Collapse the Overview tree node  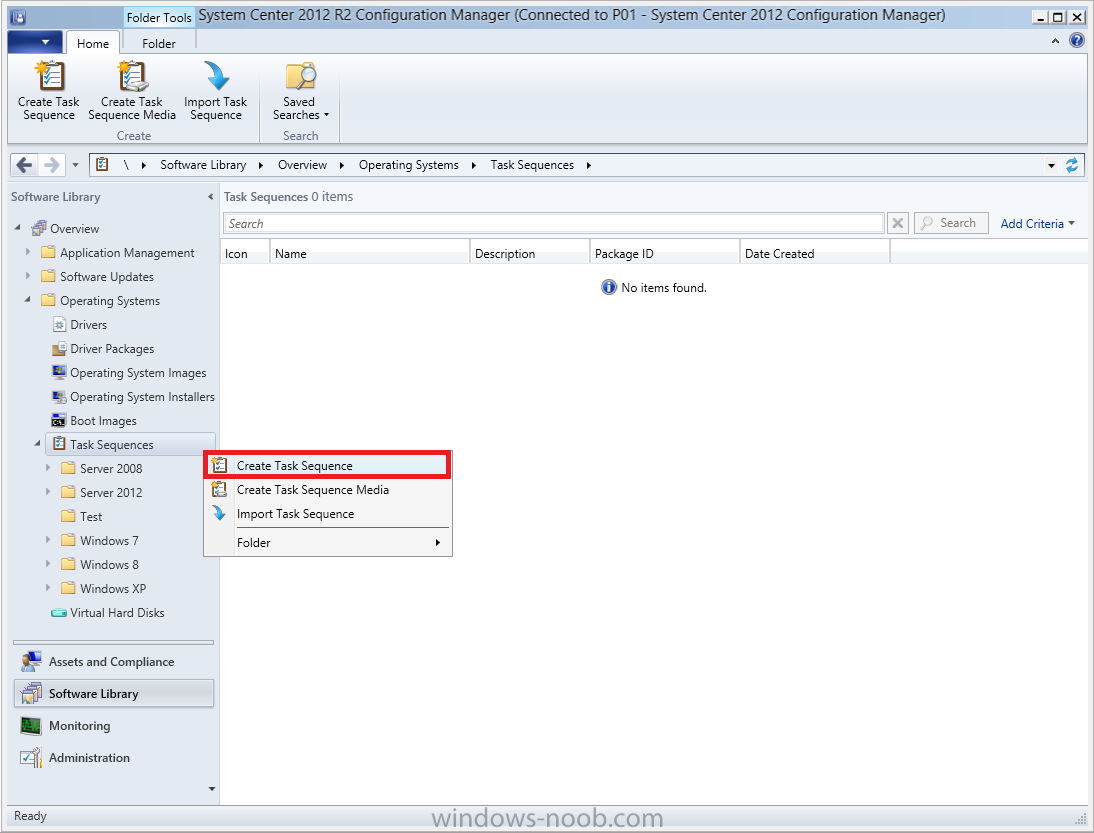(17, 227)
